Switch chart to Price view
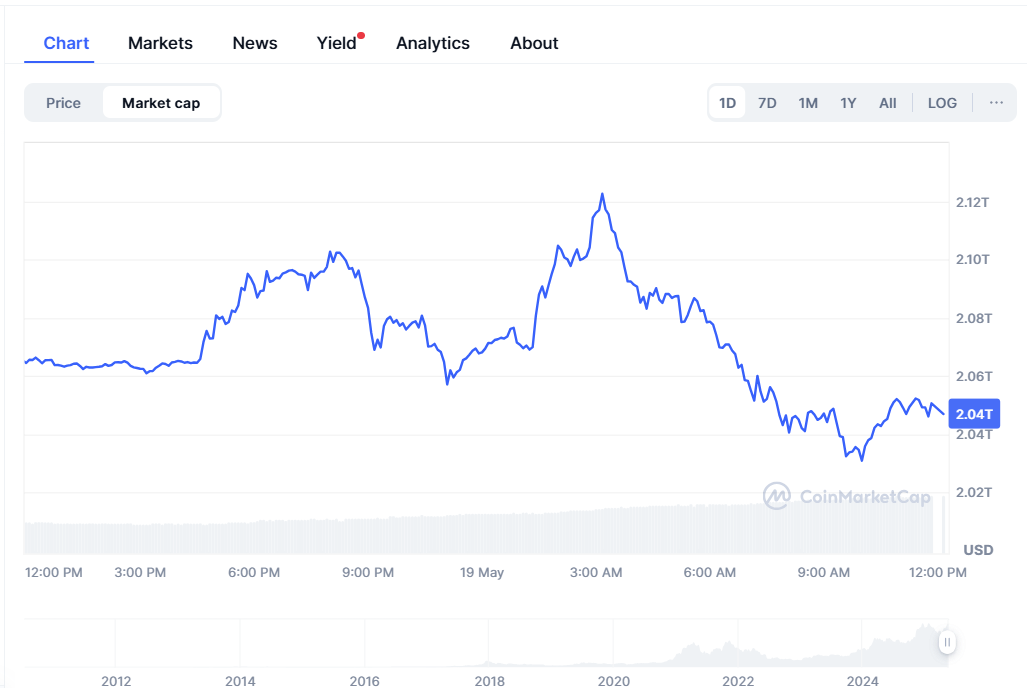Viewport: 1027px width, 688px height. pyautogui.click(x=63, y=103)
